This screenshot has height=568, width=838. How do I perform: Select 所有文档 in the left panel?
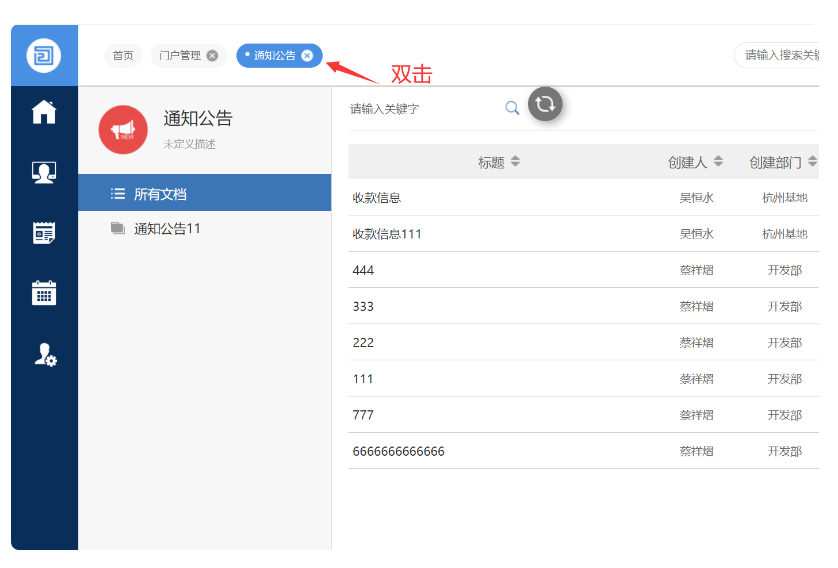click(160, 194)
